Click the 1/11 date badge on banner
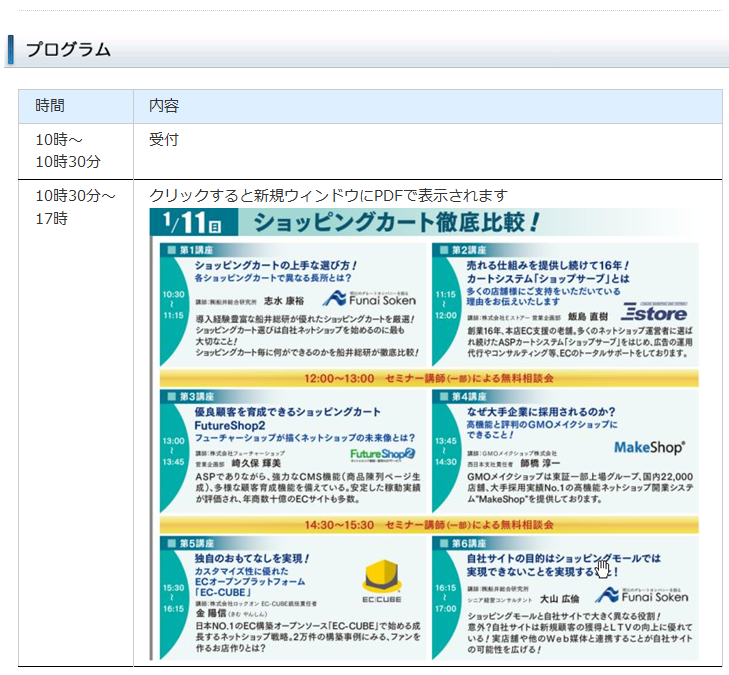Screen dimensions: 729x675 (193, 222)
